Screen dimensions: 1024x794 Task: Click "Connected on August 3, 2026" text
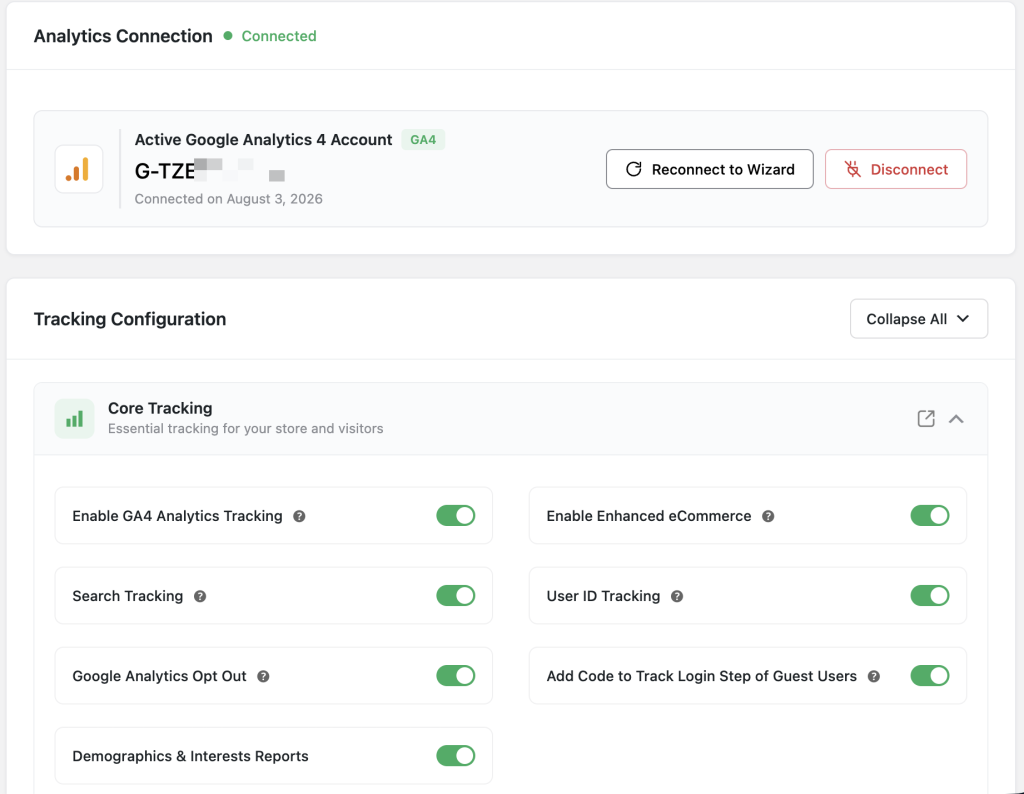[229, 198]
